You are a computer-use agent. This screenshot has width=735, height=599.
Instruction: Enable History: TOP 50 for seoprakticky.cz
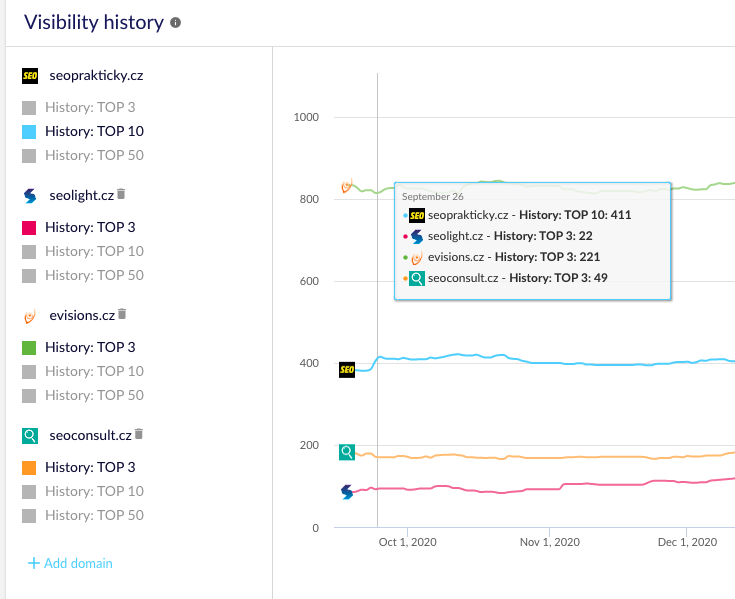coord(83,156)
